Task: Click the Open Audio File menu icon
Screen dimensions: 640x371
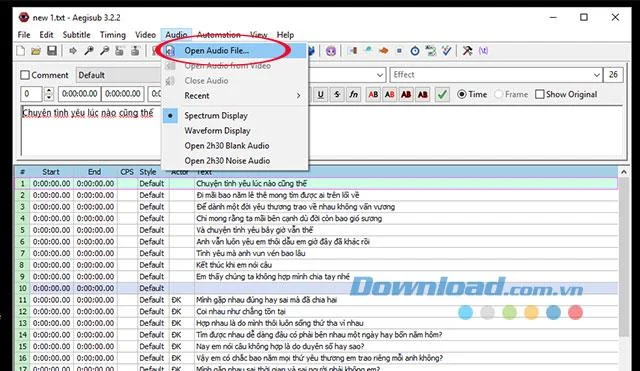Action: coord(170,51)
